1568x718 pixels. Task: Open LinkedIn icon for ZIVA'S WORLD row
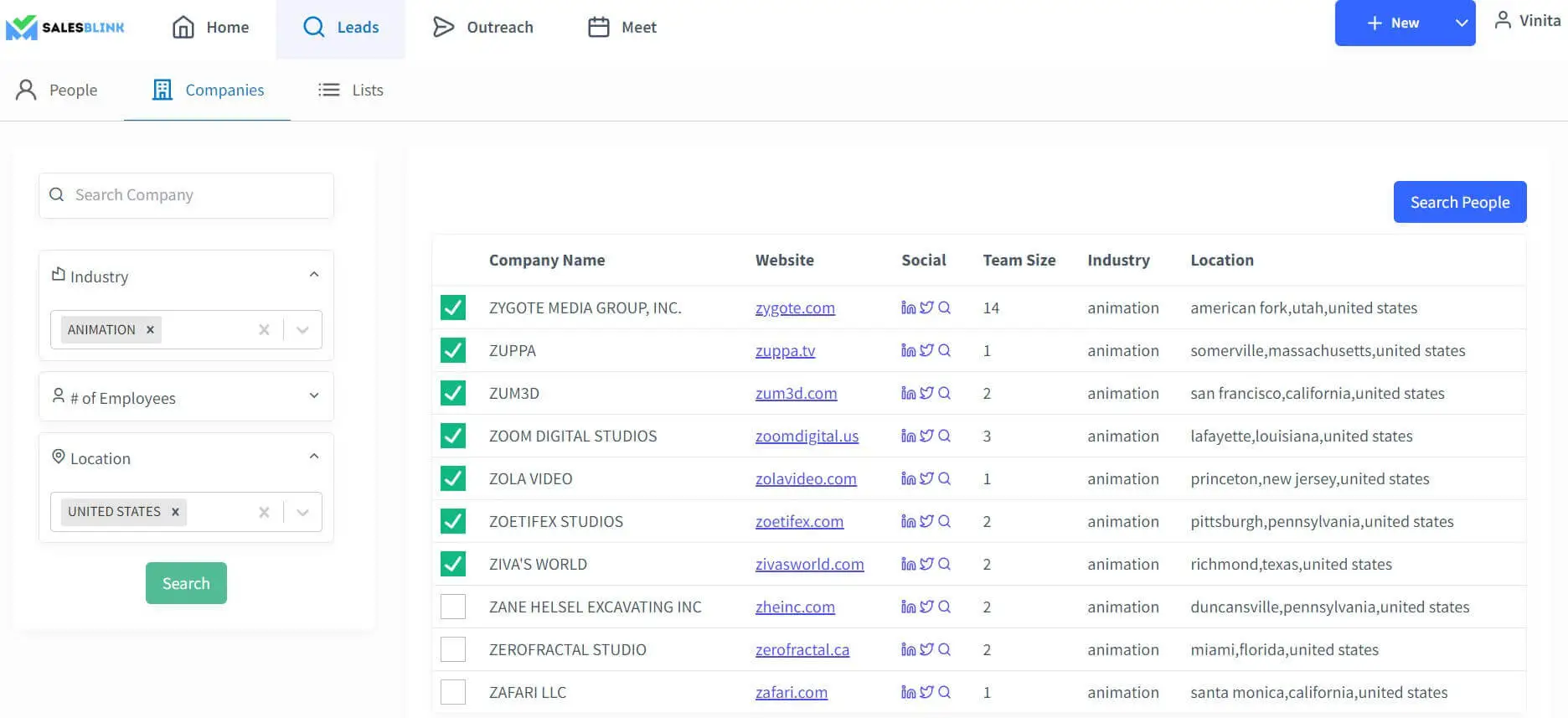tap(908, 564)
